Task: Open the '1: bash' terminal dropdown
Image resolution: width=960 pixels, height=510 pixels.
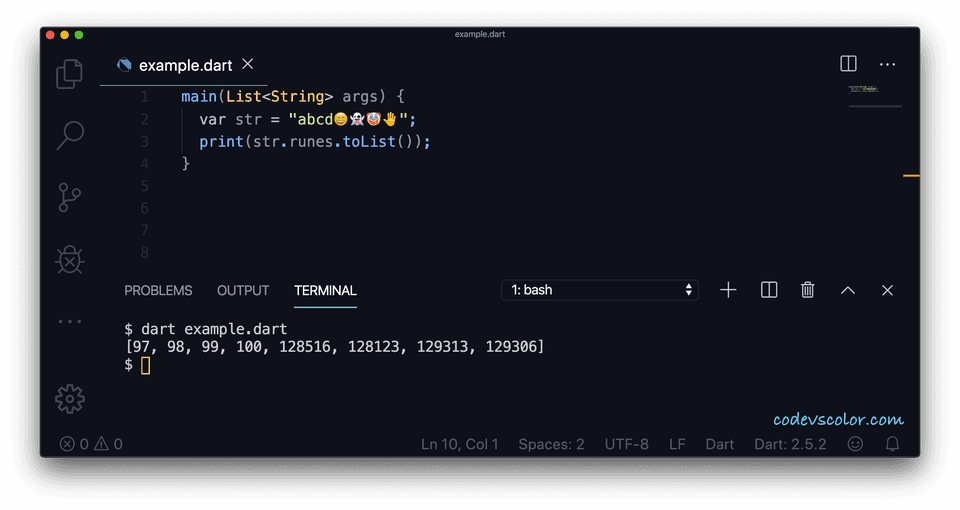Action: [600, 290]
